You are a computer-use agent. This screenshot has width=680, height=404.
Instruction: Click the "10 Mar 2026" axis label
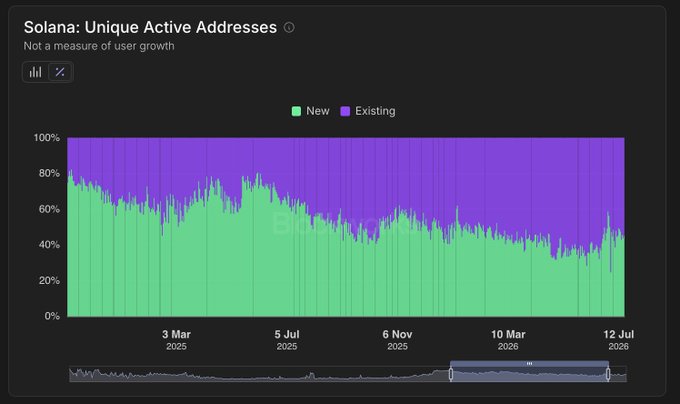[508, 340]
